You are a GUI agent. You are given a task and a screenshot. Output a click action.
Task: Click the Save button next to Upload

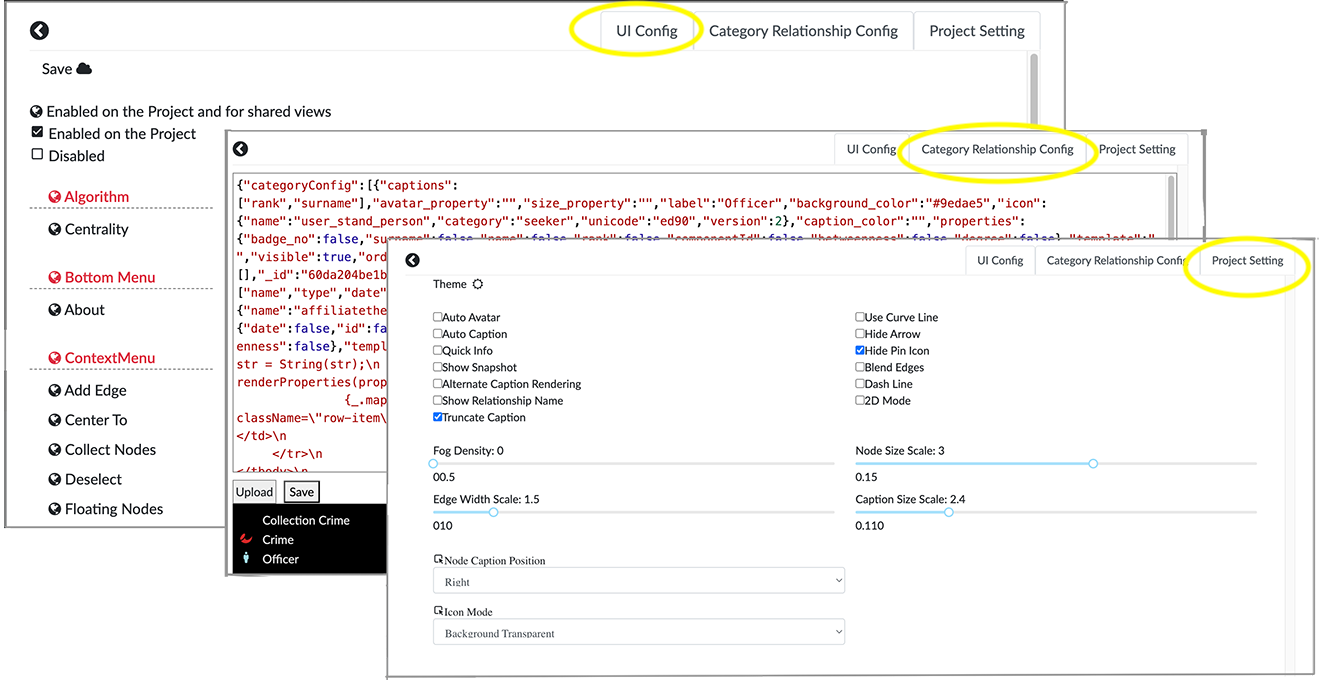tap(301, 491)
